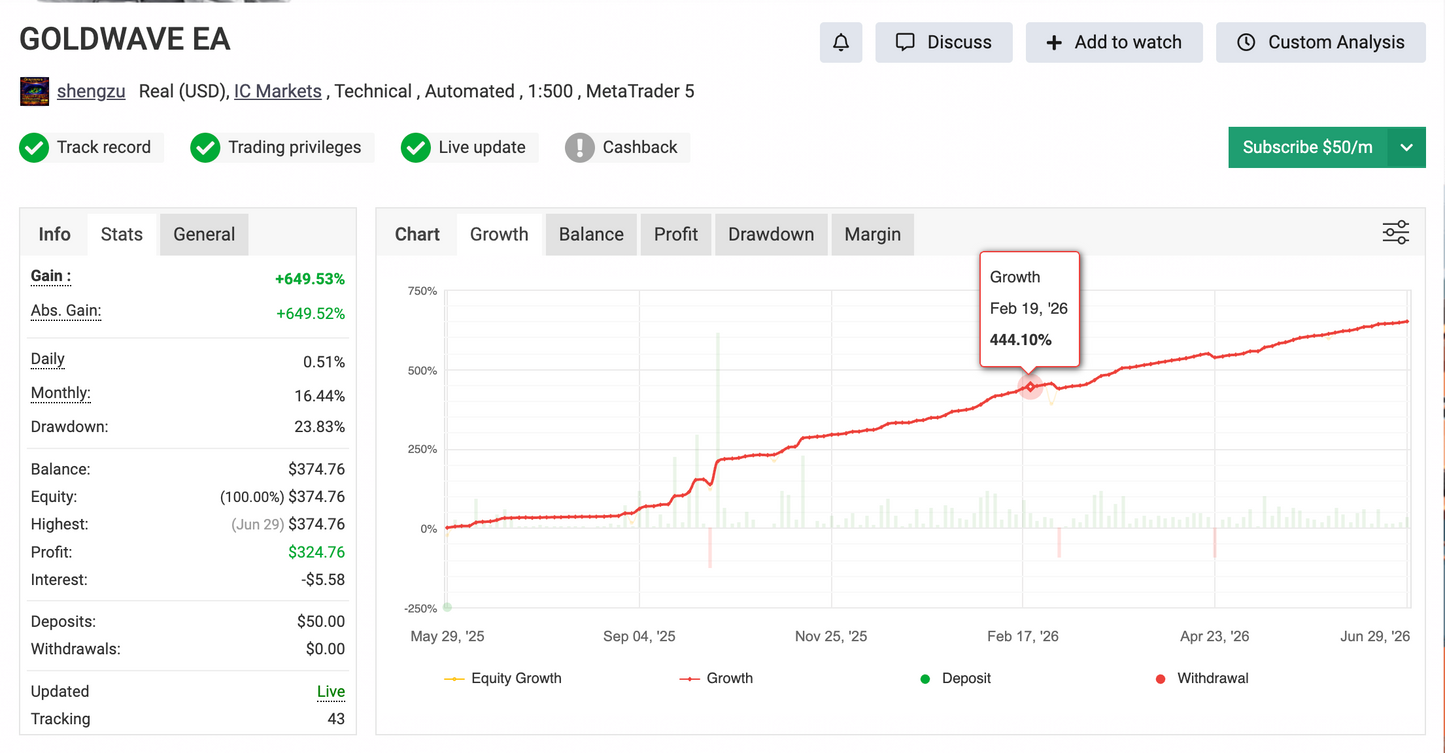
Task: Click the Live update green checkmark
Action: (x=415, y=148)
